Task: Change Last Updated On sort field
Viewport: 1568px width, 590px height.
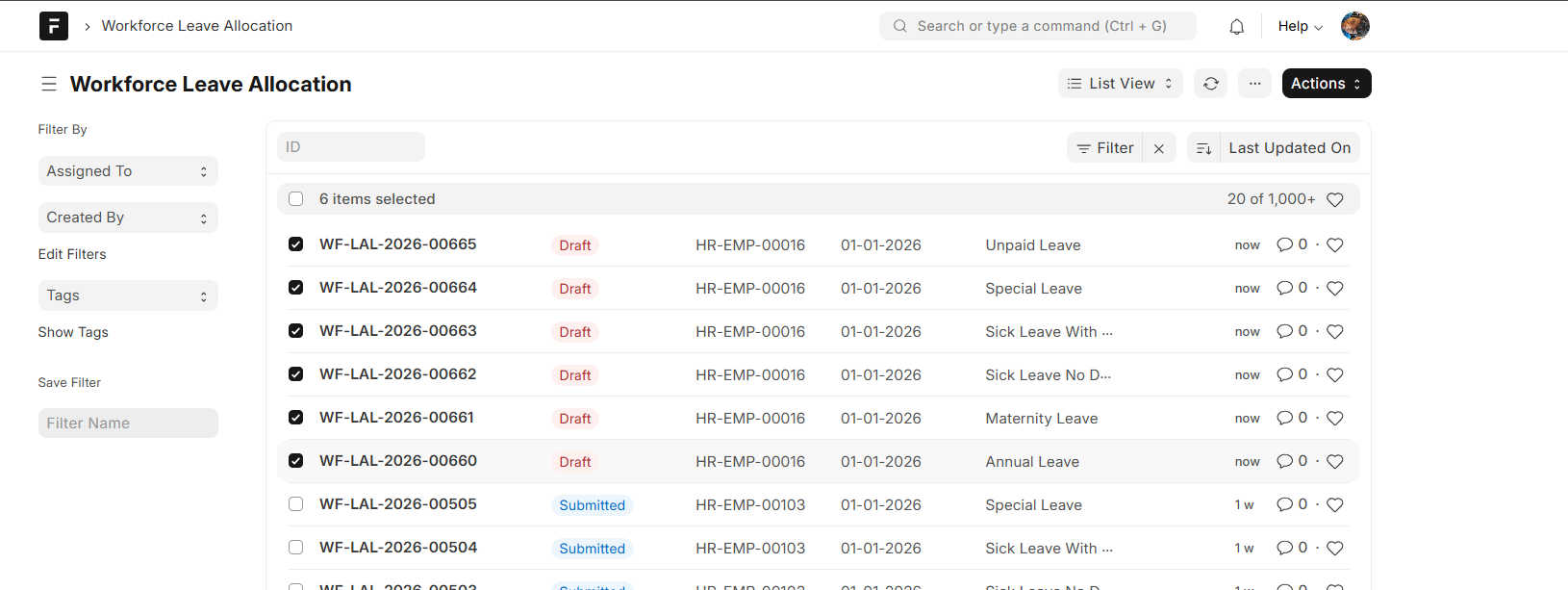Action: point(1290,148)
